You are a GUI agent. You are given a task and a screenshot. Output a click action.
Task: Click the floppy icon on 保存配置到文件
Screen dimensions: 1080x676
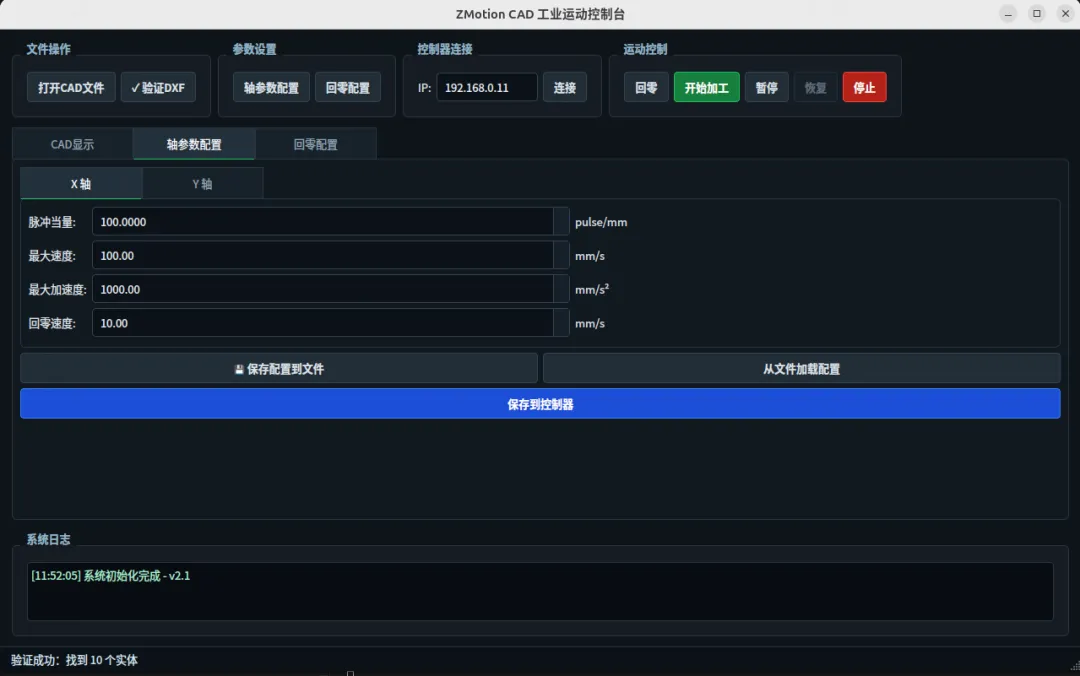pyautogui.click(x=239, y=369)
